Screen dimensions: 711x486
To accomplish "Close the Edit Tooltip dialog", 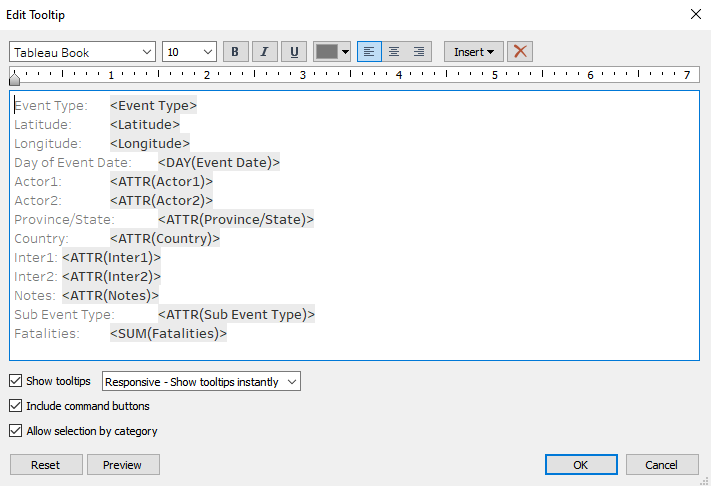I will tap(696, 14).
